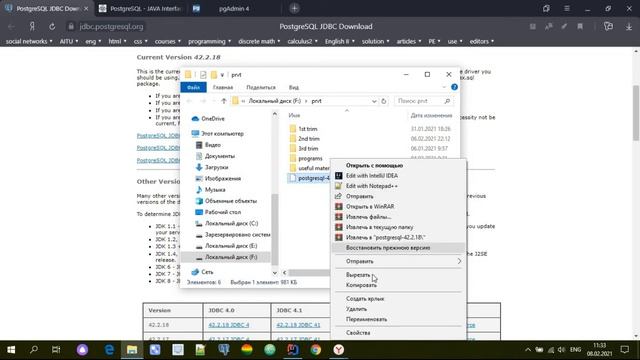Image resolution: width=640 pixels, height=360 pixels.
Task: Click Открыть с помощью entry
Action: click(374, 165)
